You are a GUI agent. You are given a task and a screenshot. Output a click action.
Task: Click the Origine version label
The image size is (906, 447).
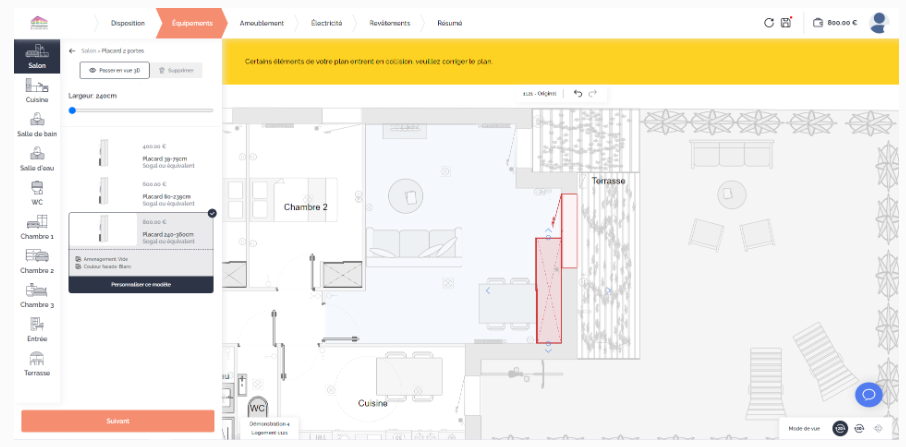540,94
